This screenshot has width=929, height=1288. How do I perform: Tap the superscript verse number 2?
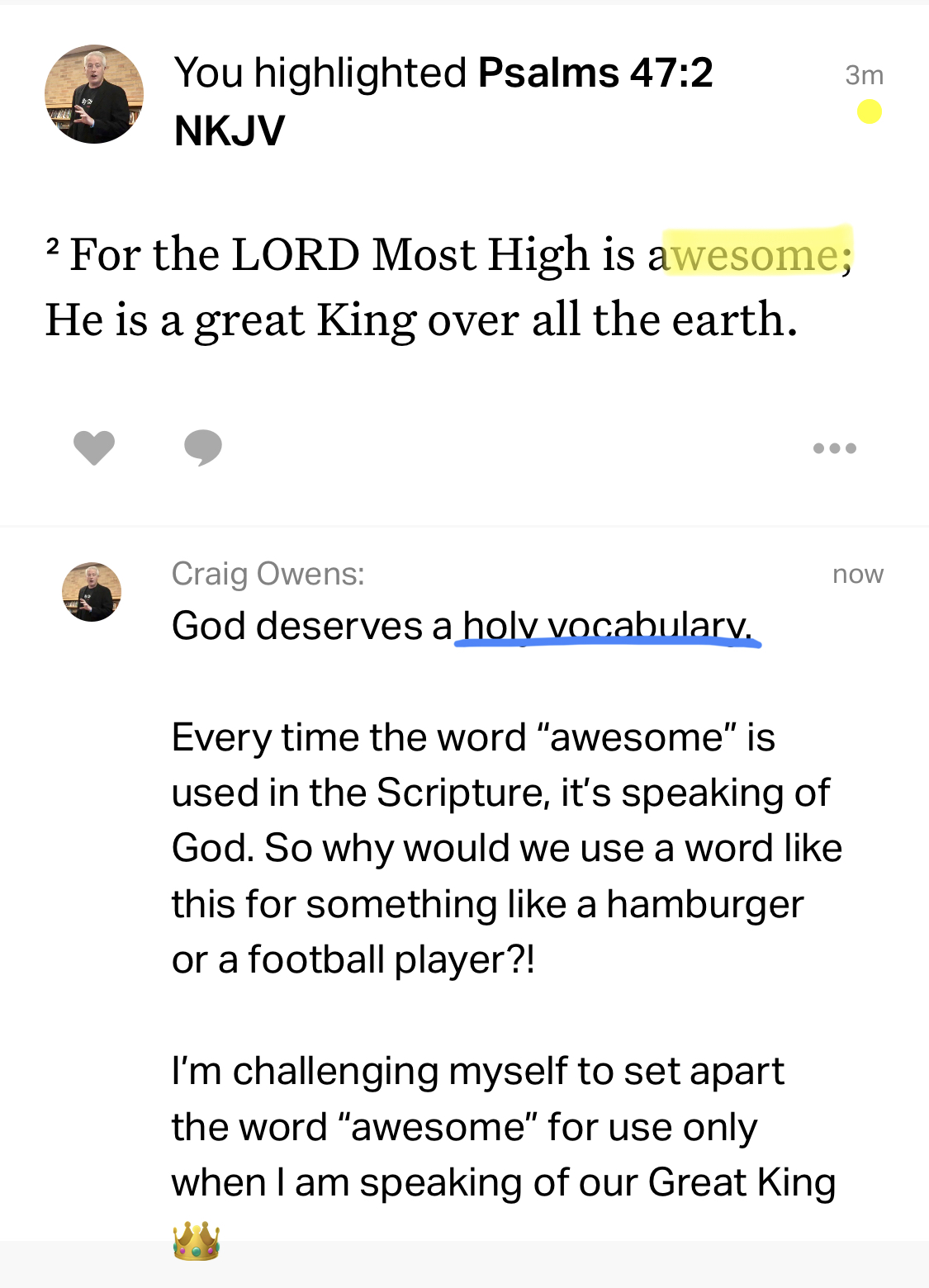pos(53,246)
